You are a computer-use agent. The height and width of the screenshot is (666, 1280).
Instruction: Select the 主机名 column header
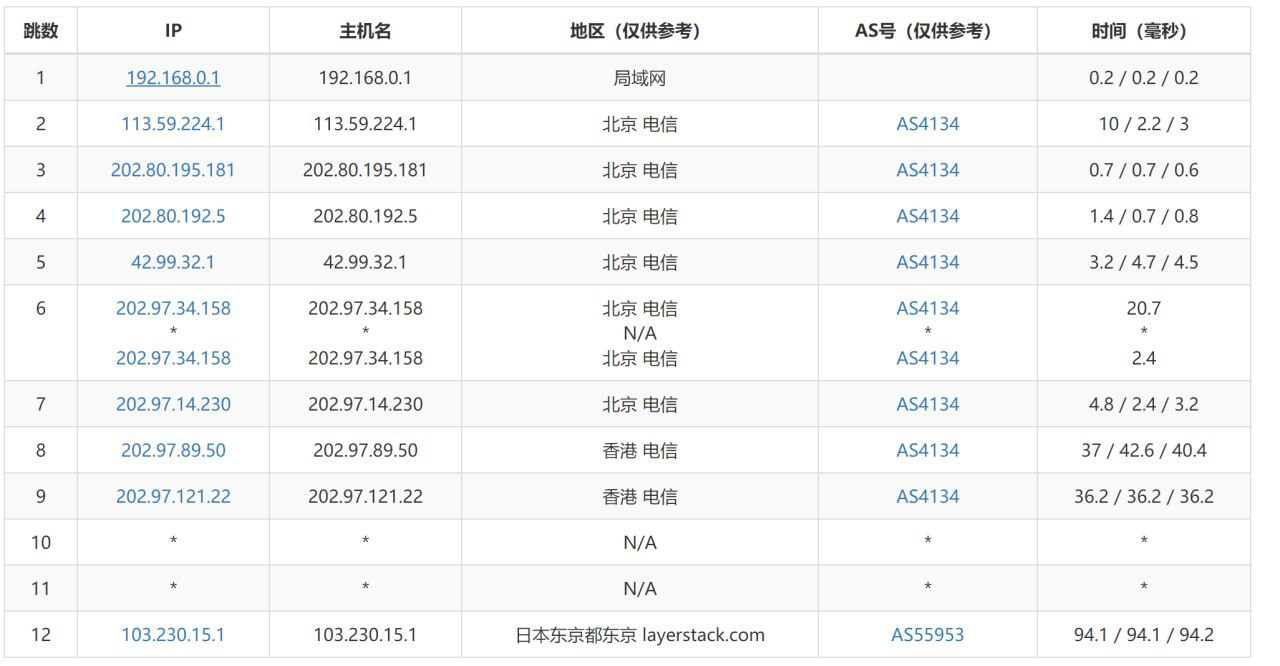pos(365,31)
